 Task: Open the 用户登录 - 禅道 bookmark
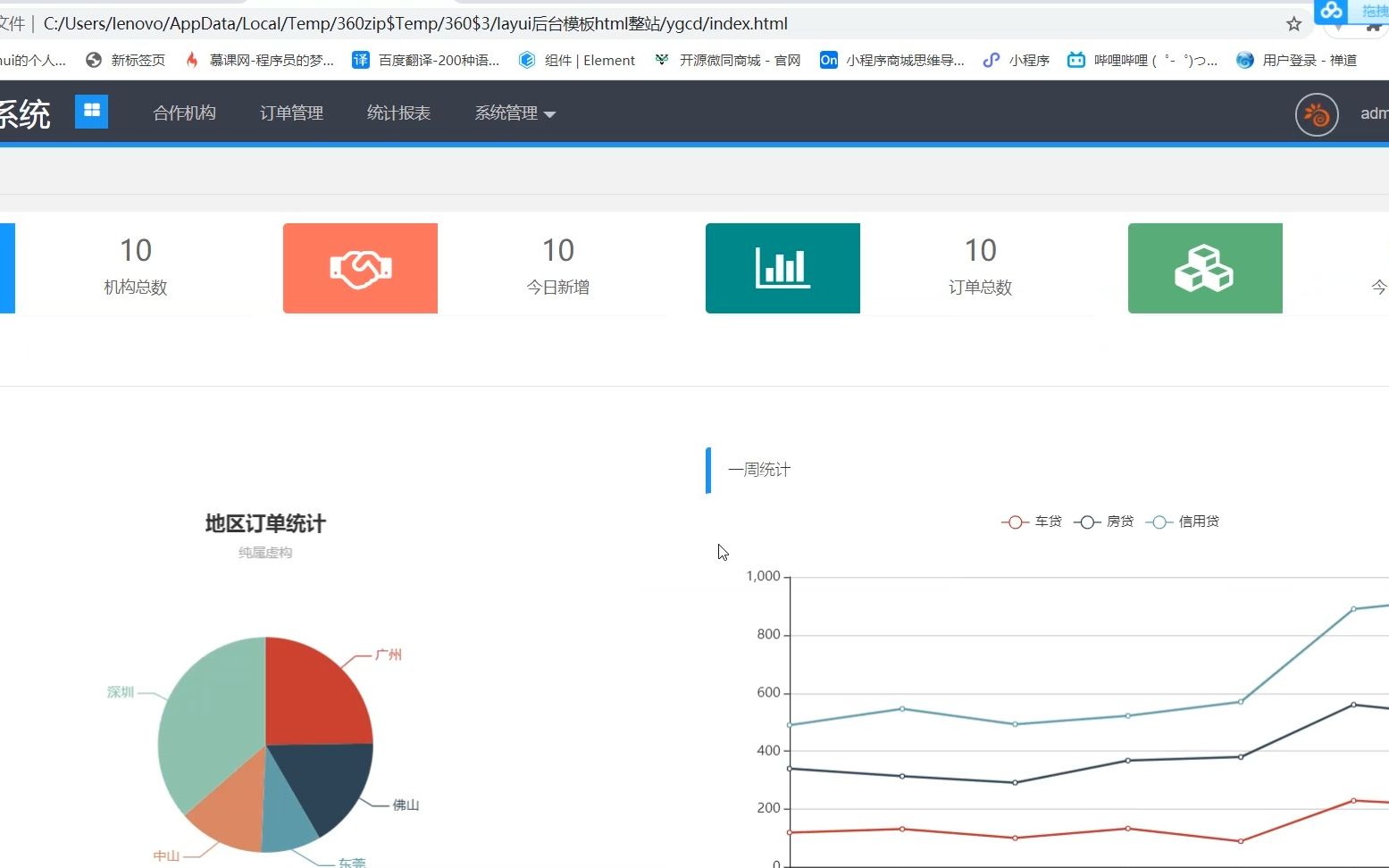coord(1296,60)
